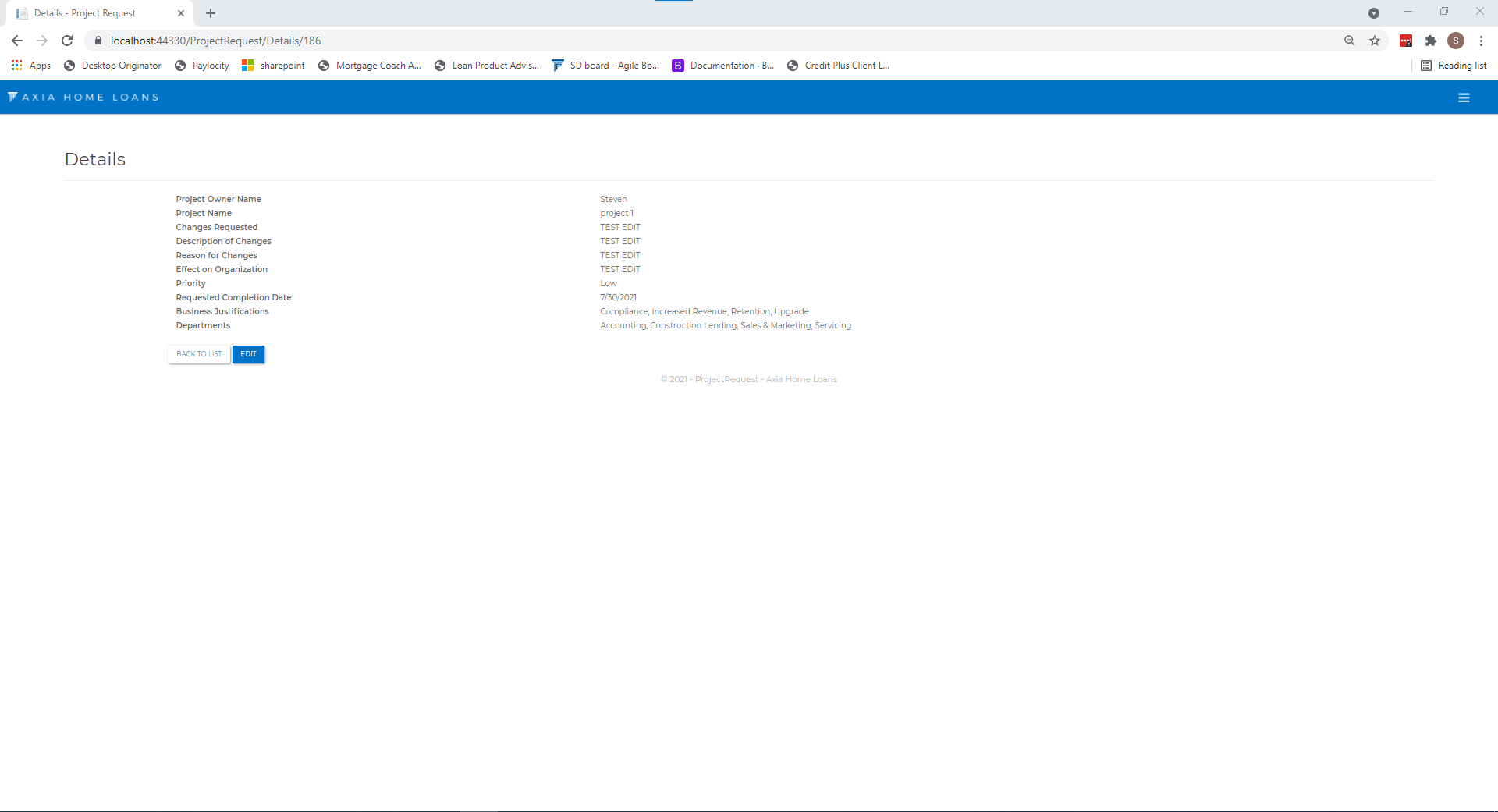Open a new browser tab

pos(211,13)
